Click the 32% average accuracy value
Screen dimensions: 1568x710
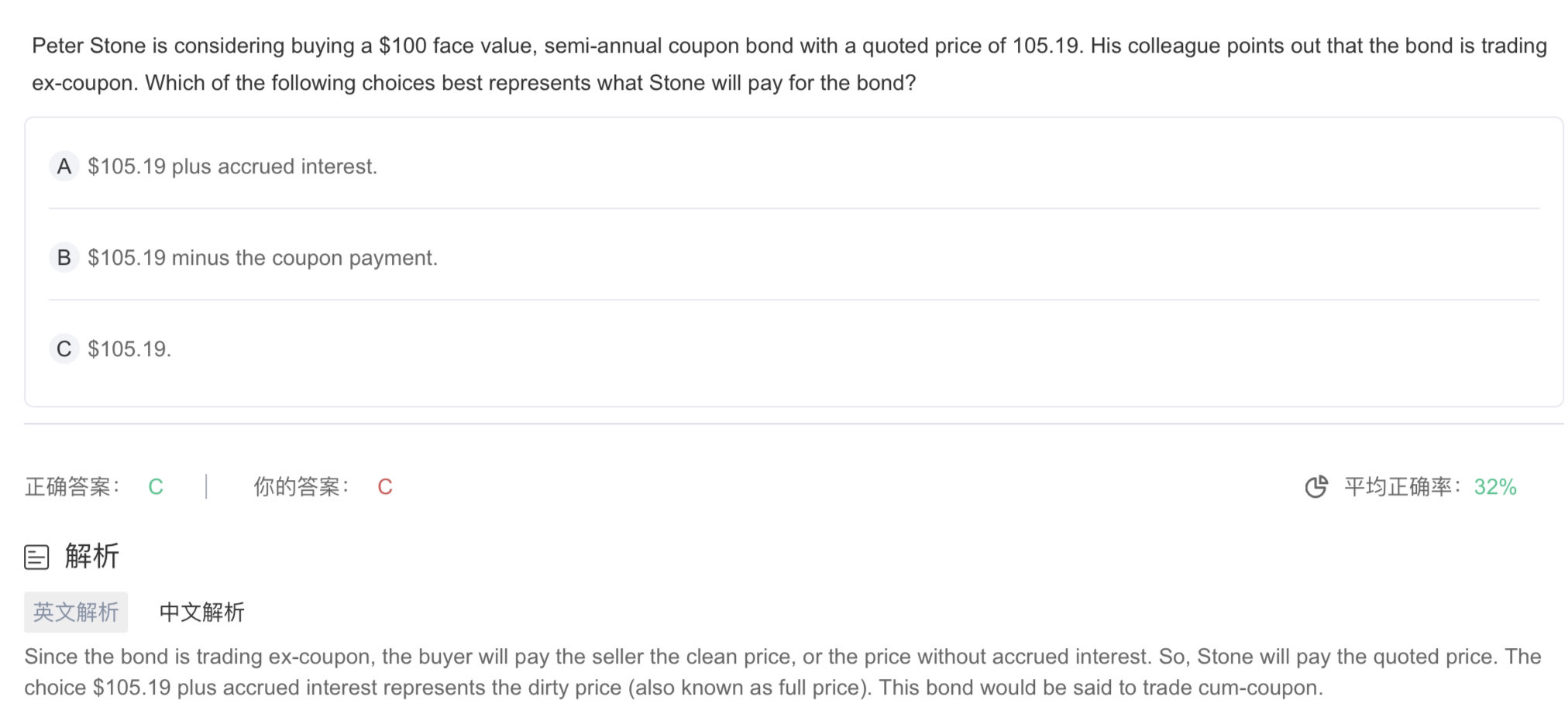(x=1495, y=487)
